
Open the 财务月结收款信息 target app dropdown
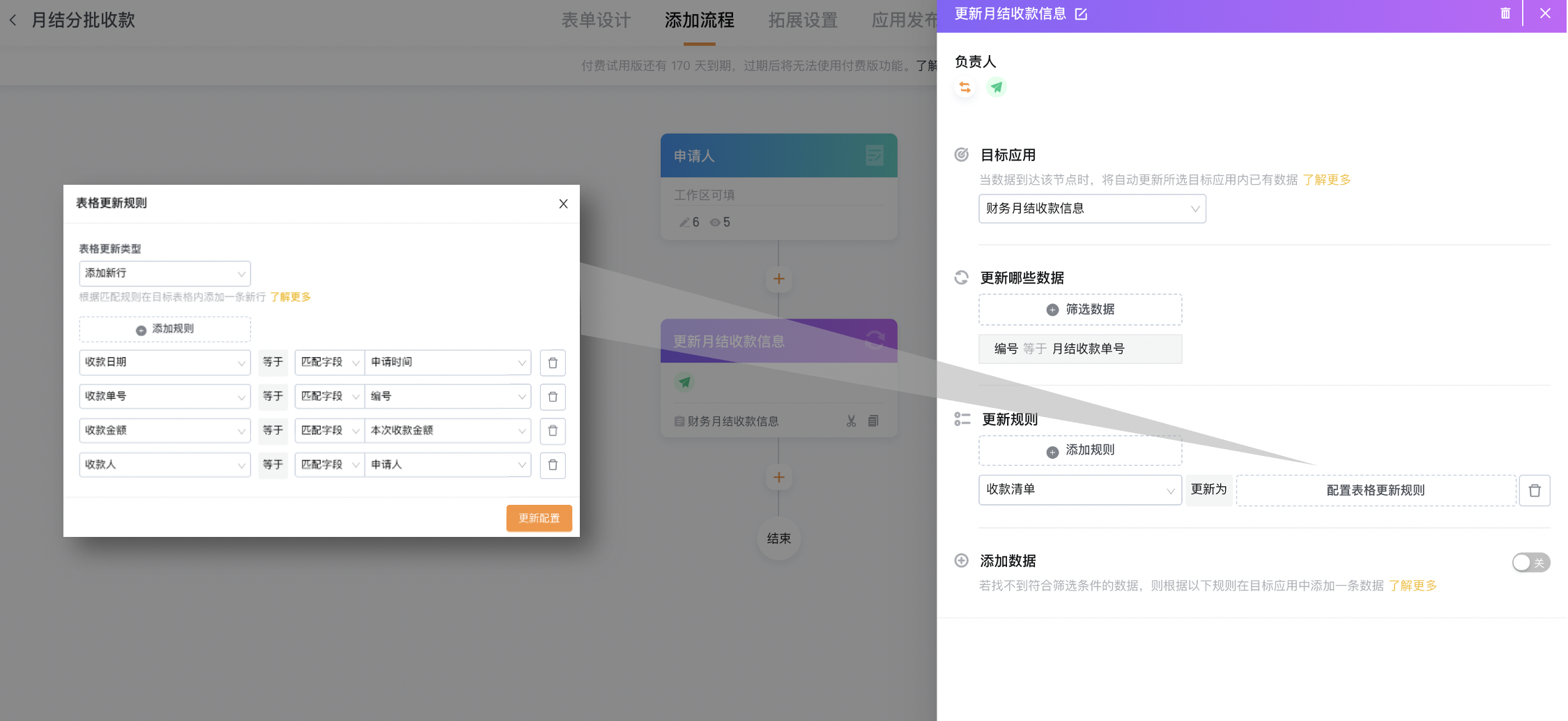pos(1092,208)
